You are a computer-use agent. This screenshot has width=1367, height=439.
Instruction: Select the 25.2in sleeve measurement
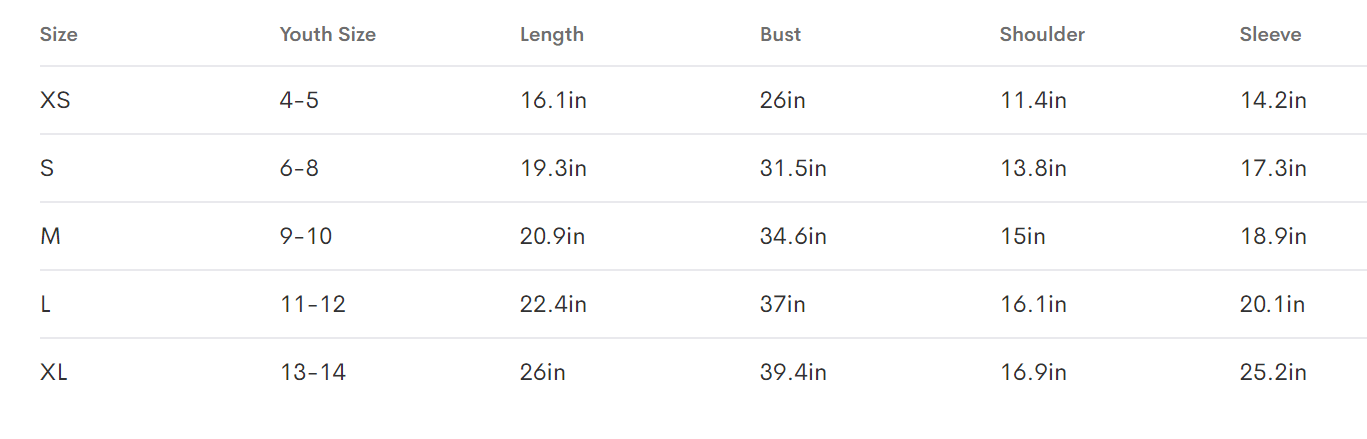point(1273,372)
